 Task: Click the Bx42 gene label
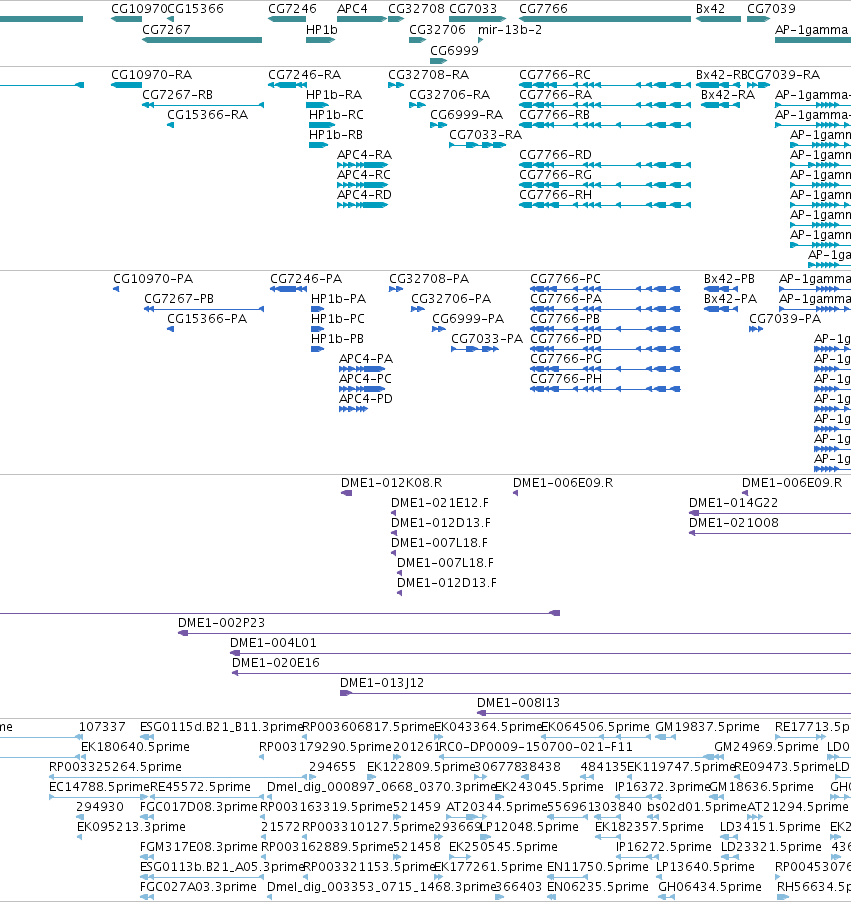pyautogui.click(x=711, y=9)
